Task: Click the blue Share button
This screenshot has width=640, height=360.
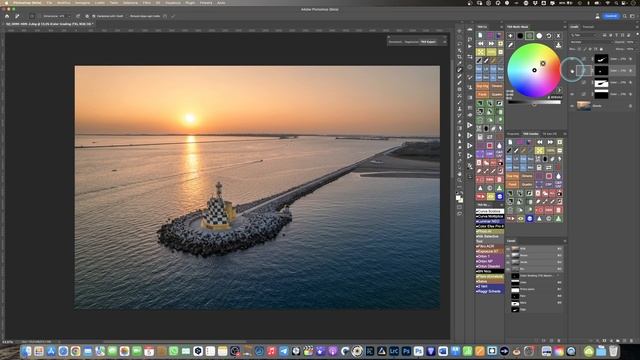Action: 611,16
